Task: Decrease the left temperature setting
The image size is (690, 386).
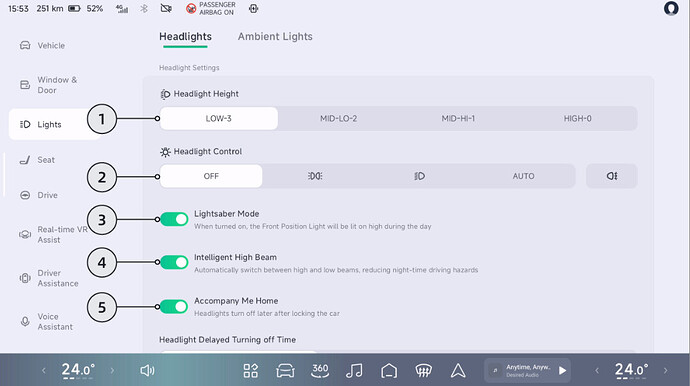Action: [x=44, y=371]
